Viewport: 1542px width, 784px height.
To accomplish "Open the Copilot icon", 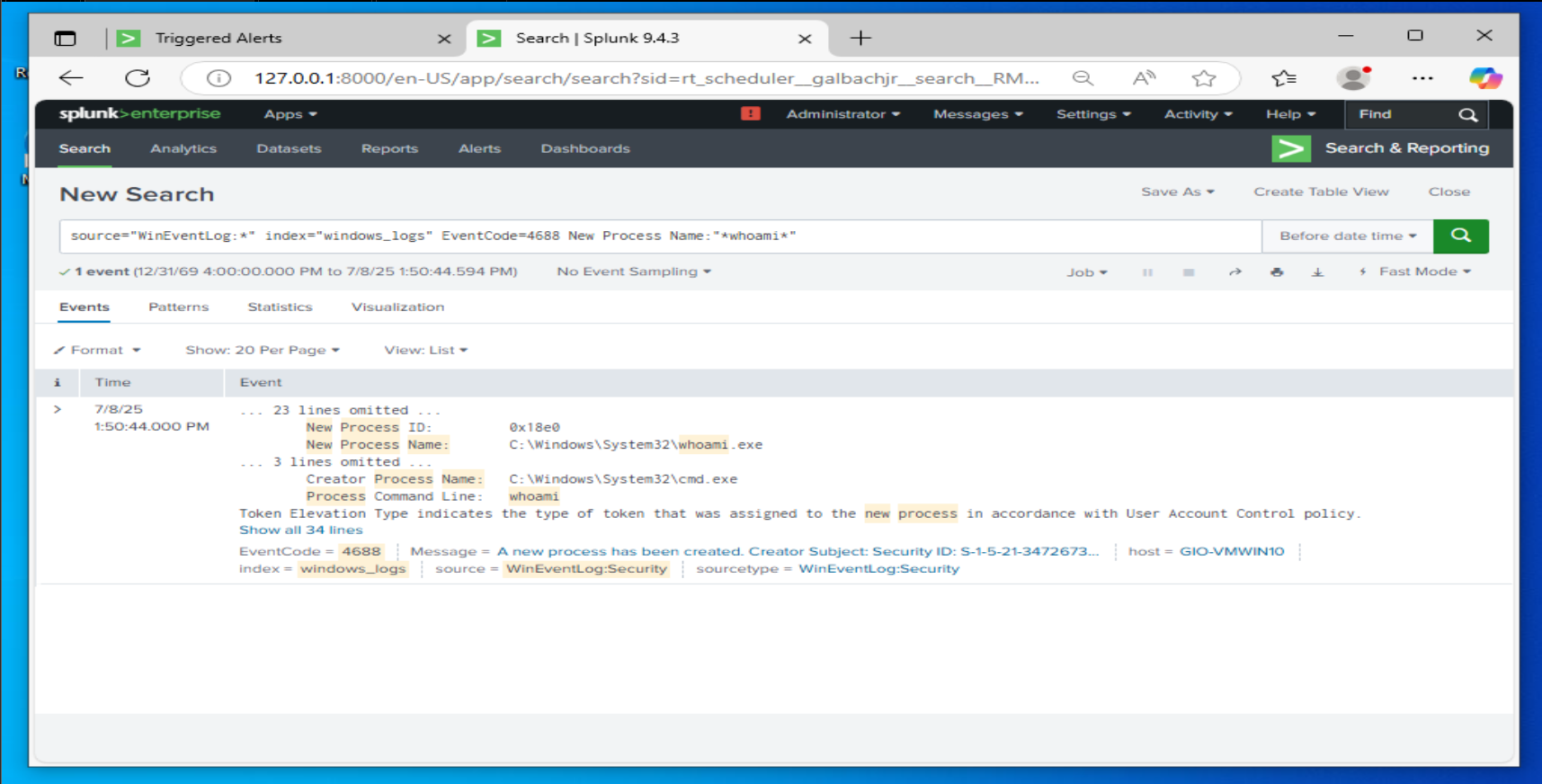I will (x=1485, y=78).
